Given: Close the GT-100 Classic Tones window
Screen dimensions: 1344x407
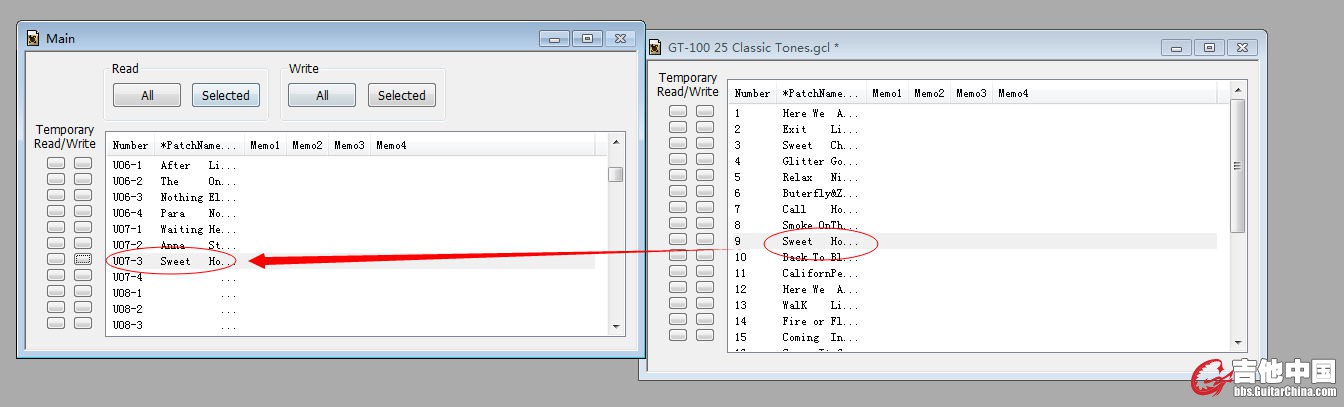Looking at the screenshot, I should (1241, 47).
